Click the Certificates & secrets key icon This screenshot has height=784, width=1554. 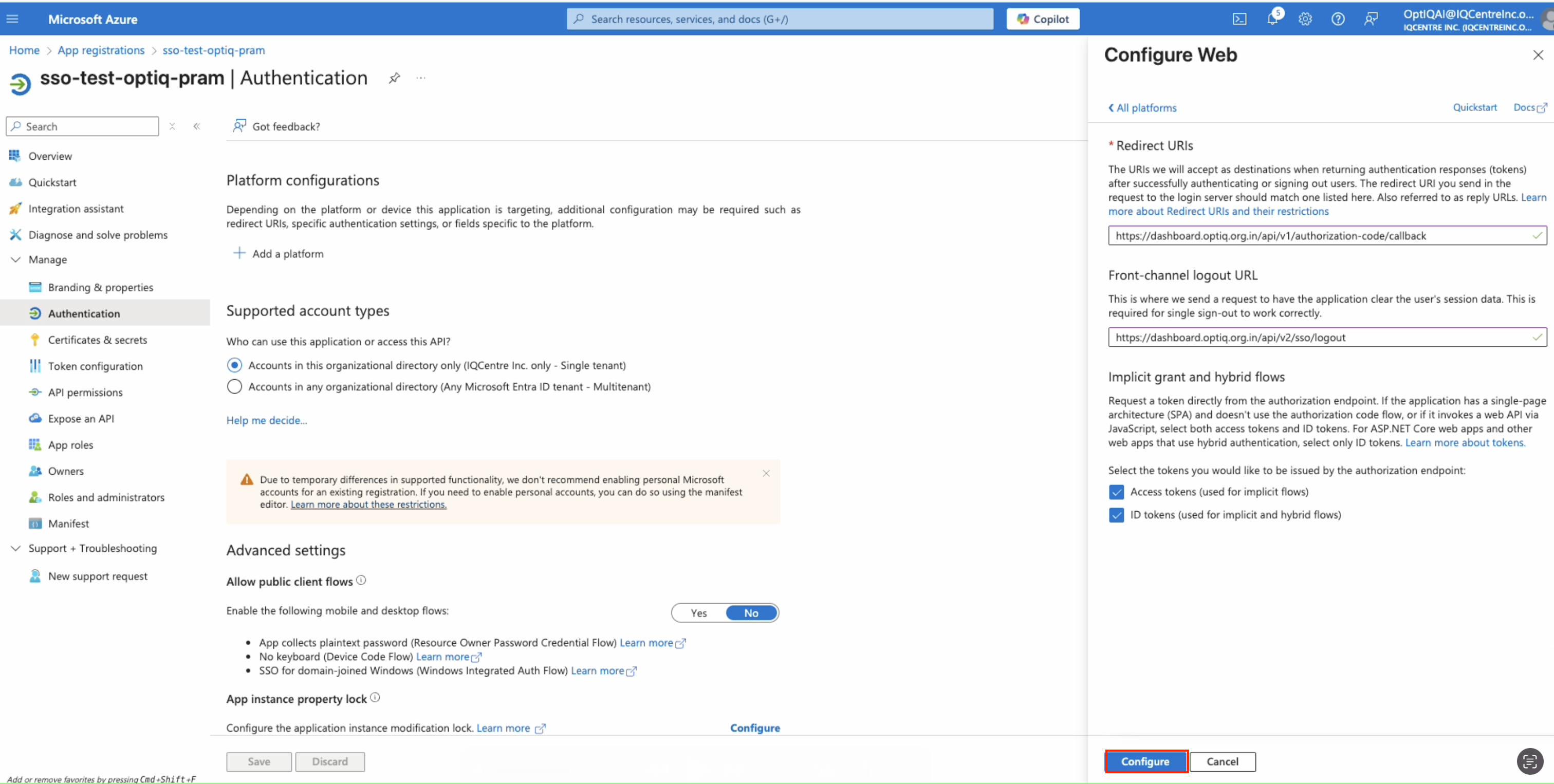pyautogui.click(x=35, y=340)
